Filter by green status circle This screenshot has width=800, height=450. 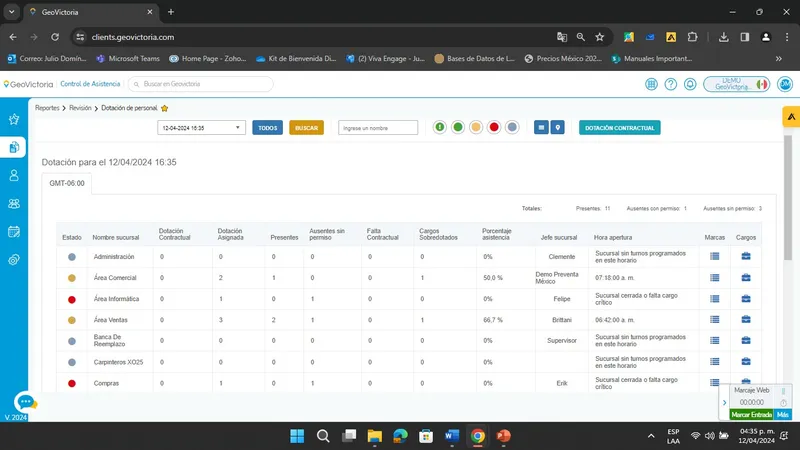458,127
